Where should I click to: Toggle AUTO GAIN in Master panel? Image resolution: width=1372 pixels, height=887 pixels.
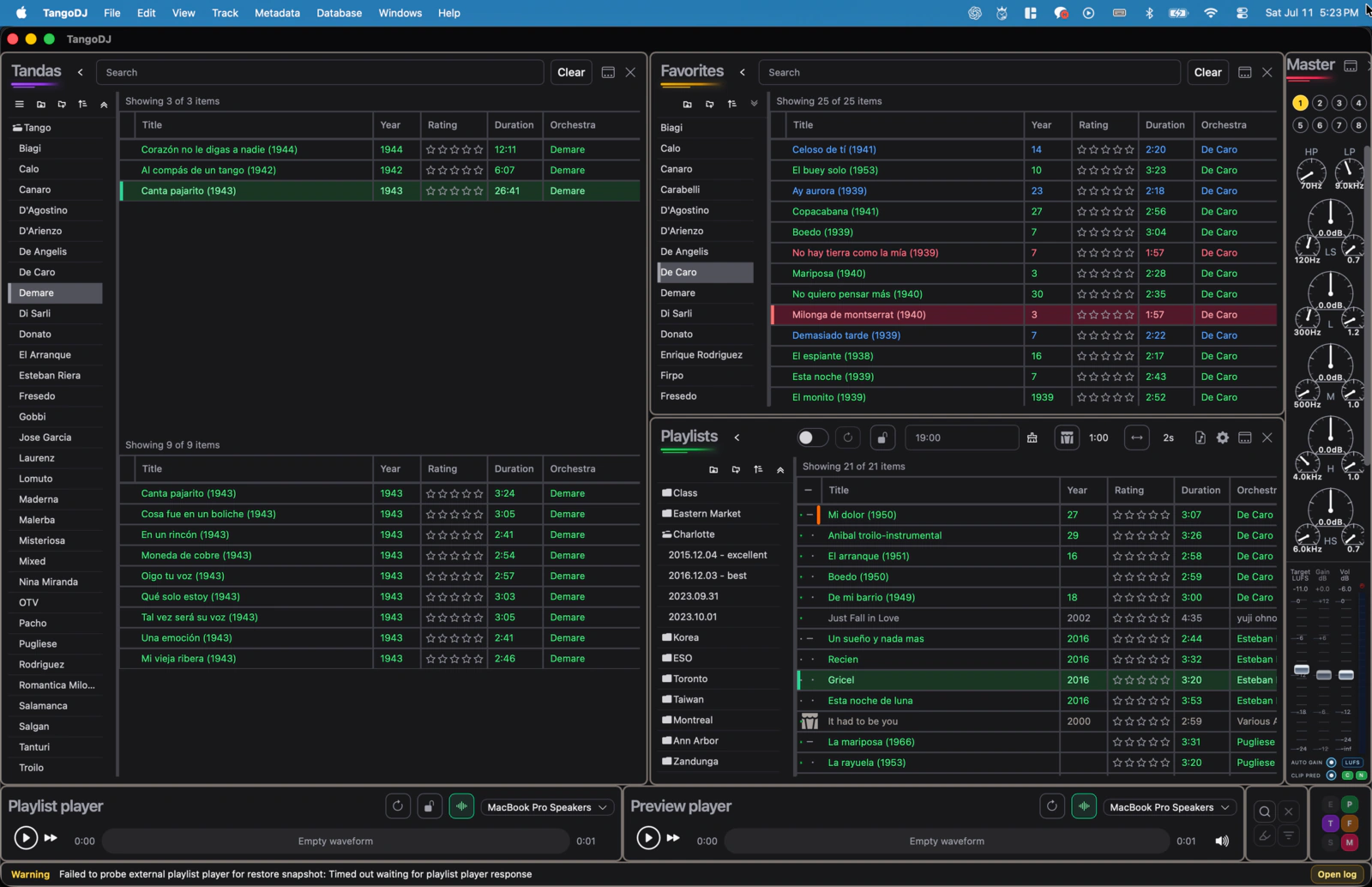pos(1332,762)
